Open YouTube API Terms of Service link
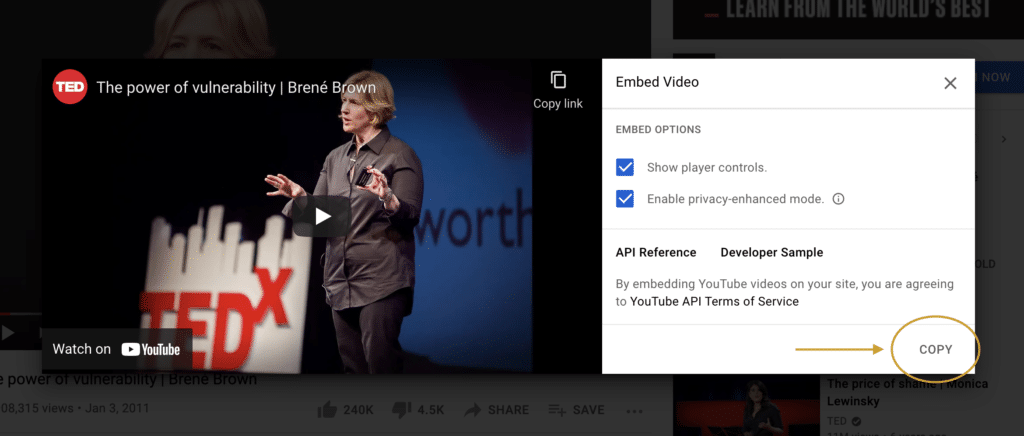The height and width of the screenshot is (436, 1024). click(714, 302)
